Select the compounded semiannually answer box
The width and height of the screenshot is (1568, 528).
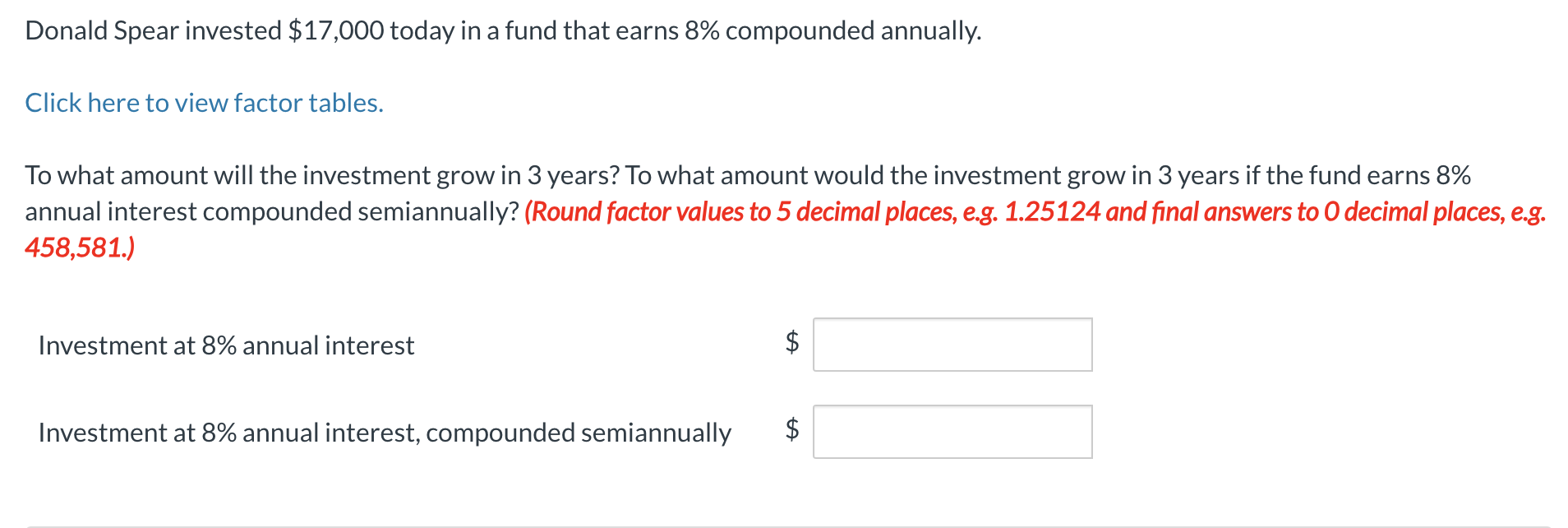pos(952,430)
